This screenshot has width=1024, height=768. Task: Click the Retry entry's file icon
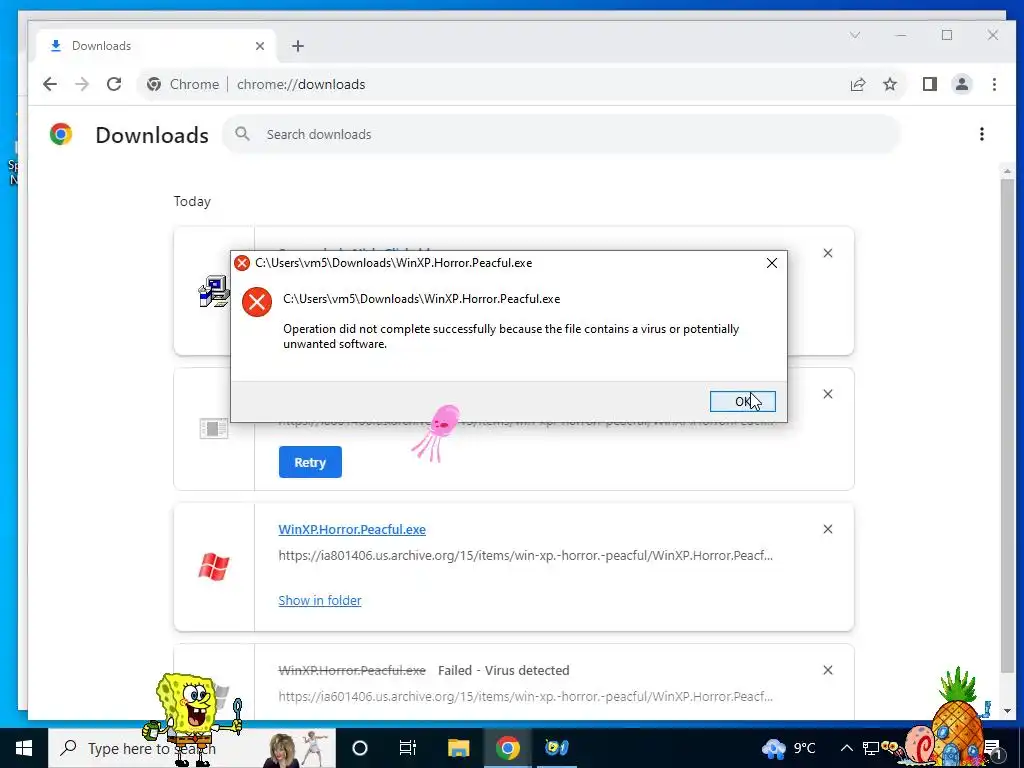214,428
